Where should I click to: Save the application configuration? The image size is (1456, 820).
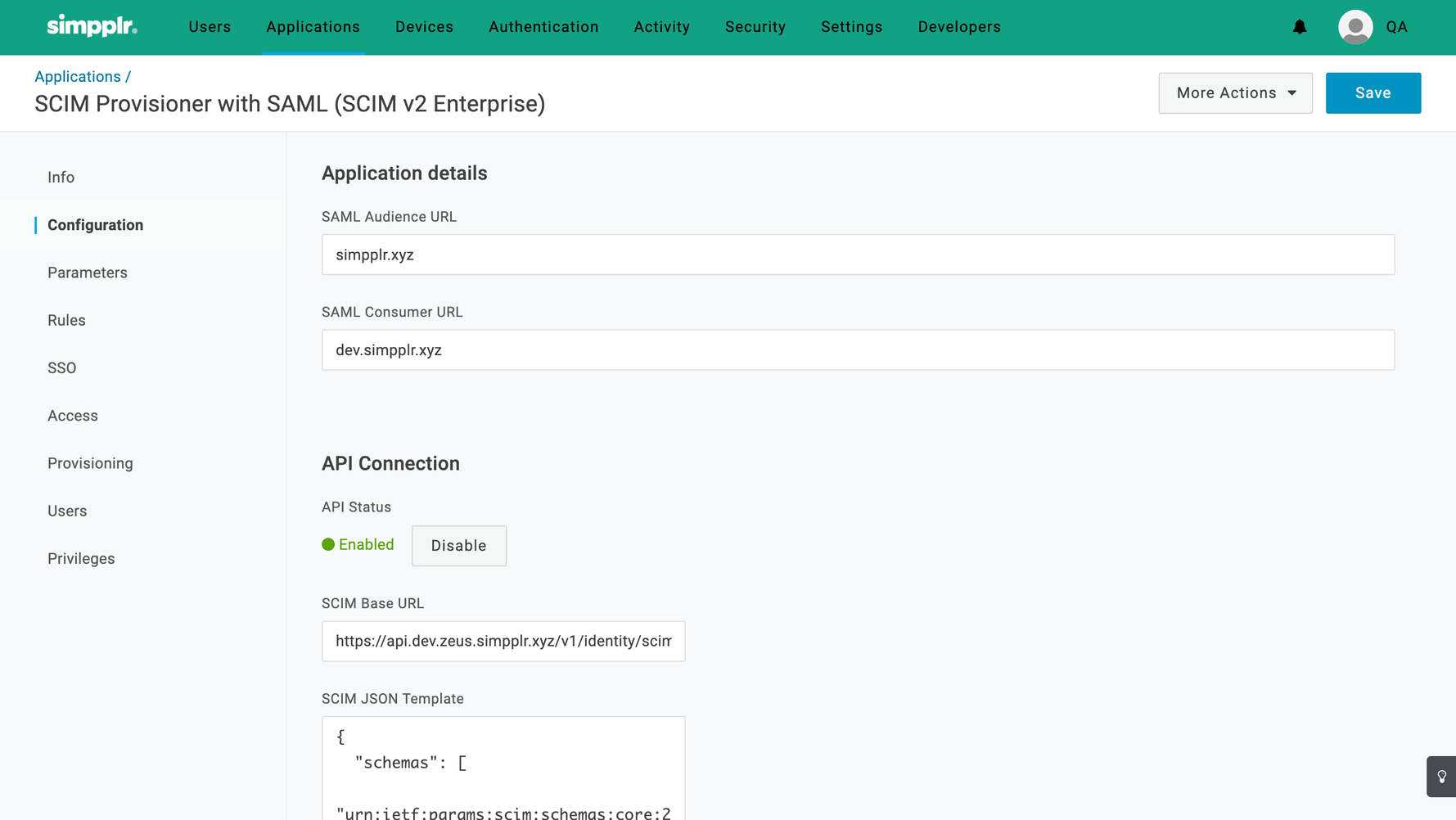pos(1373,93)
